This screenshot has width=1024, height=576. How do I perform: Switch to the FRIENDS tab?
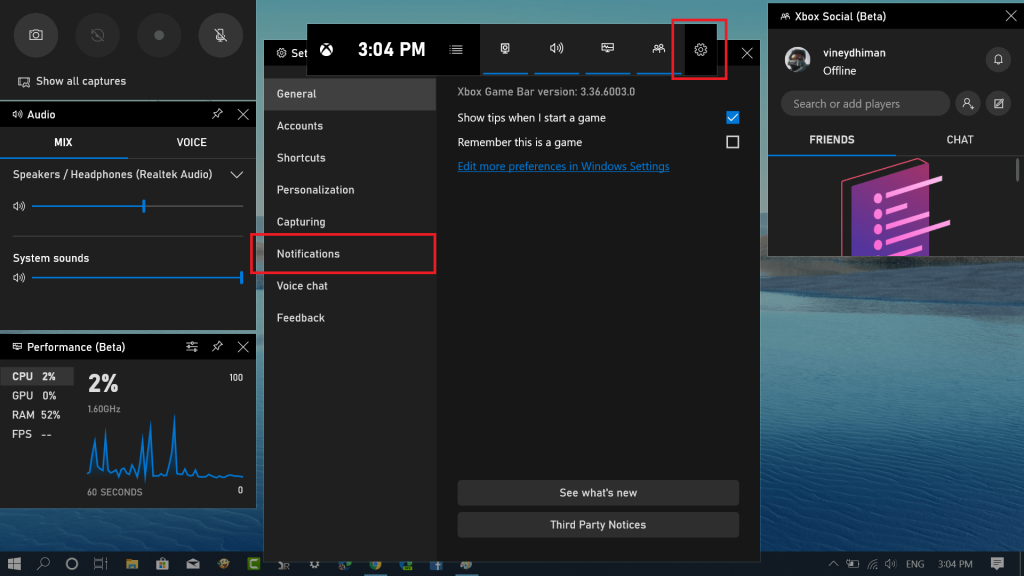tap(832, 140)
